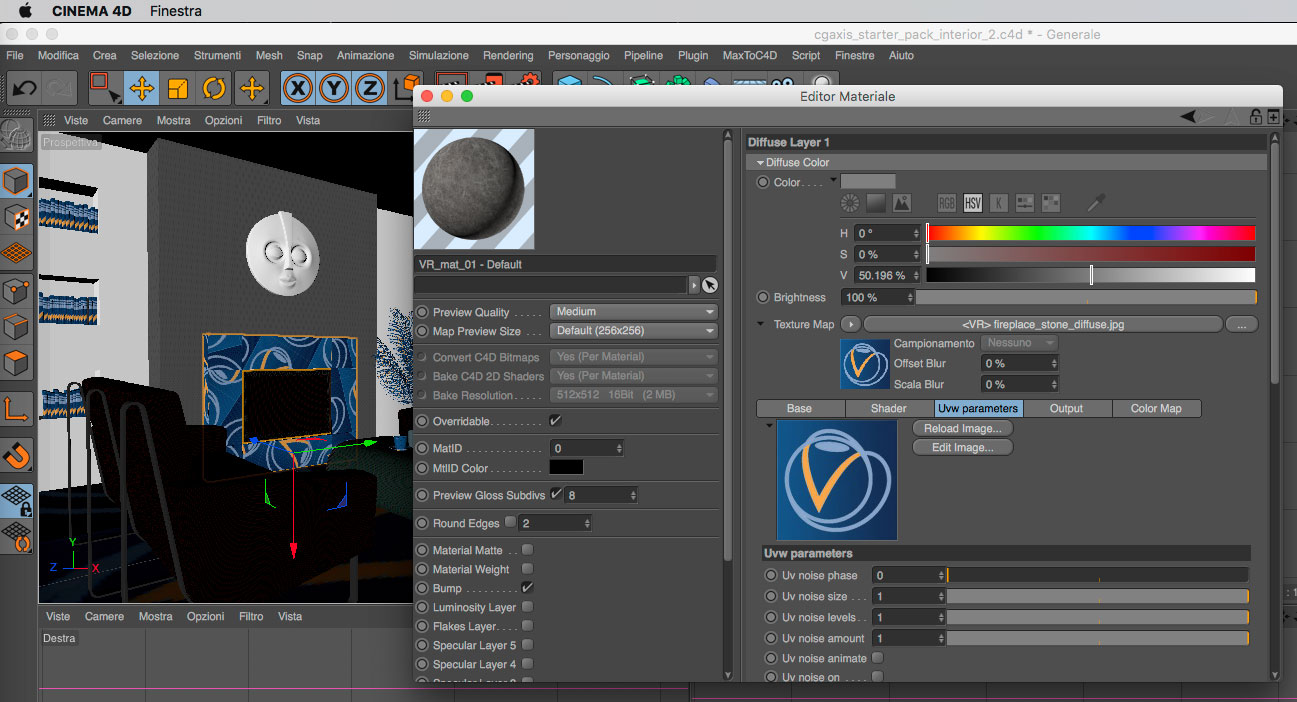Open the Convert C4D Bitmaps dropdown

pos(634,357)
